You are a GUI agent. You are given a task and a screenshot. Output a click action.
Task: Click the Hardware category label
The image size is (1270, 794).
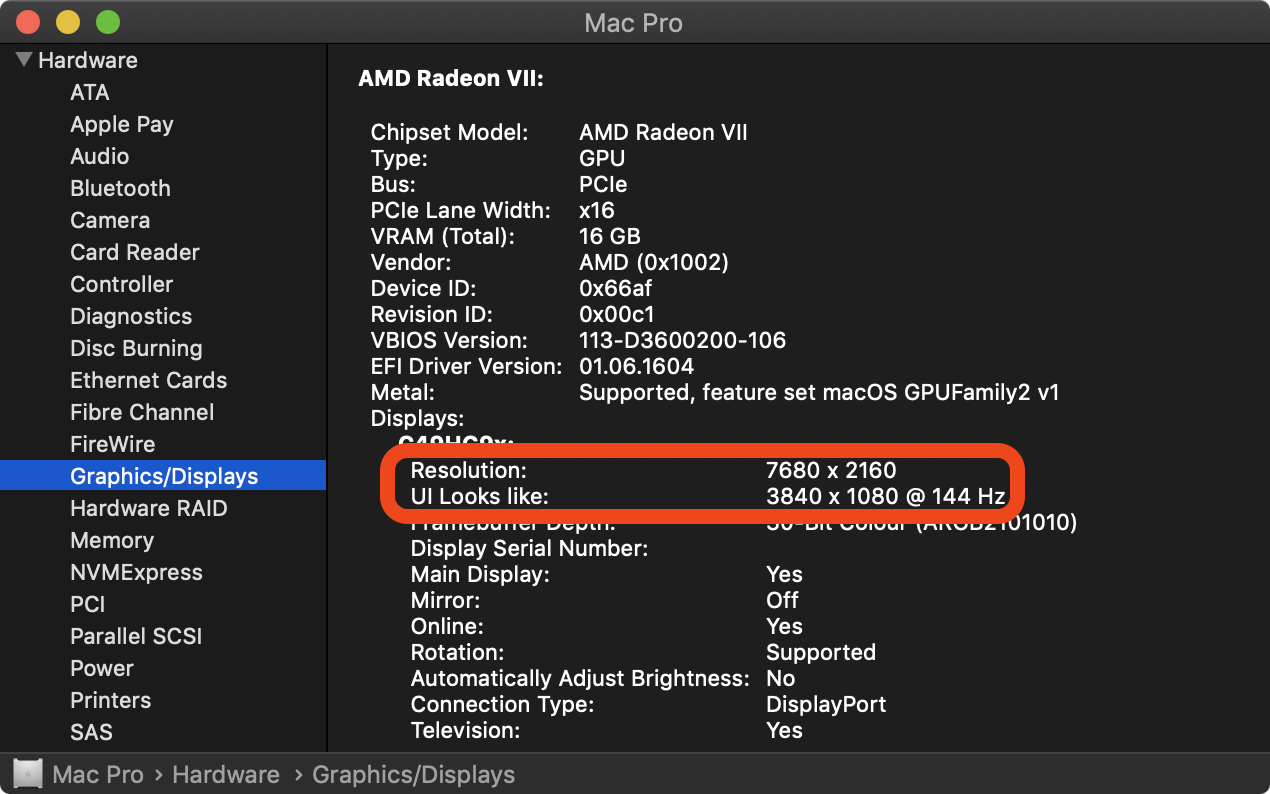point(88,60)
